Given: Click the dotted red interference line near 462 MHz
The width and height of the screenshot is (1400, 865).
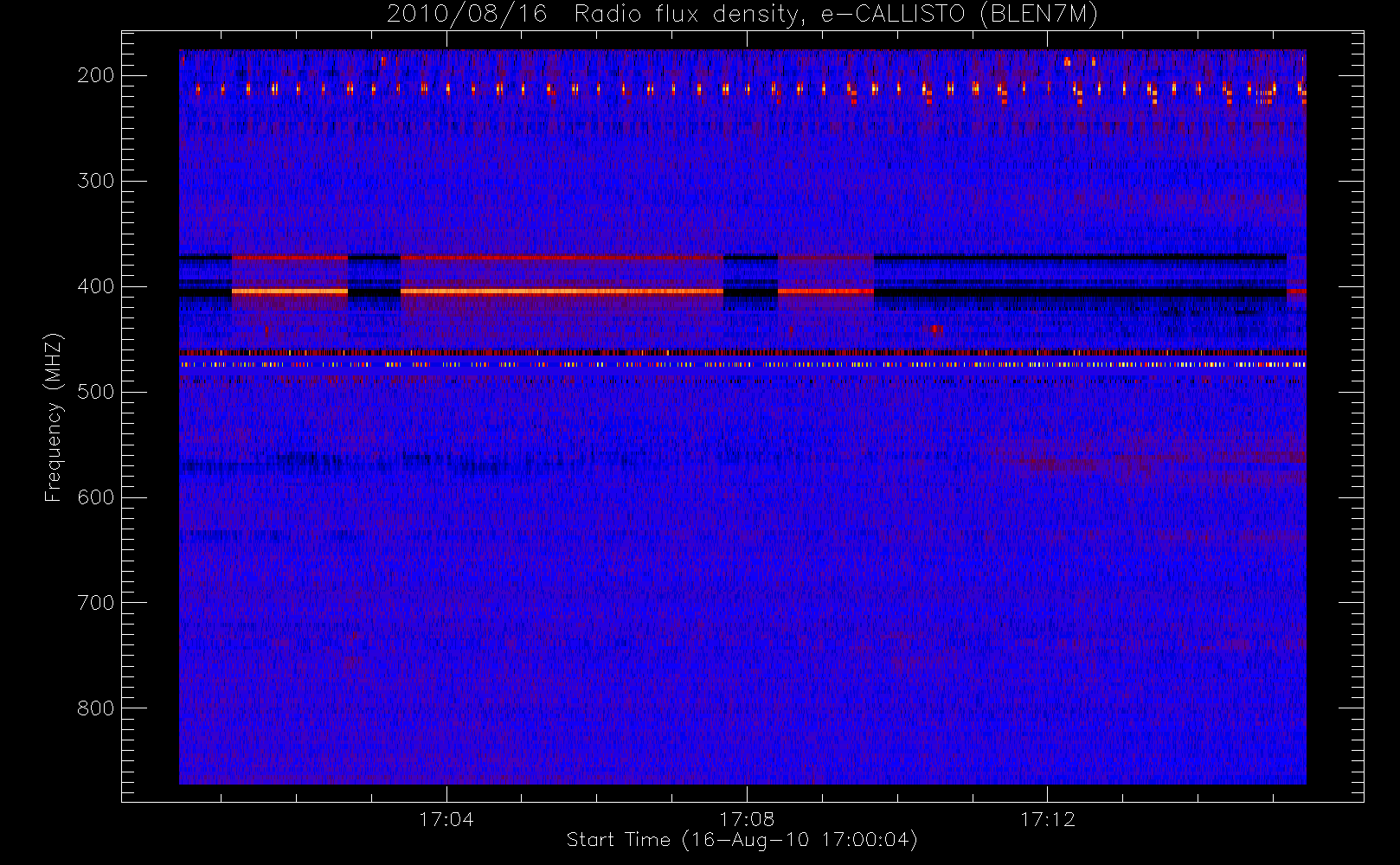Looking at the screenshot, I should [742, 353].
